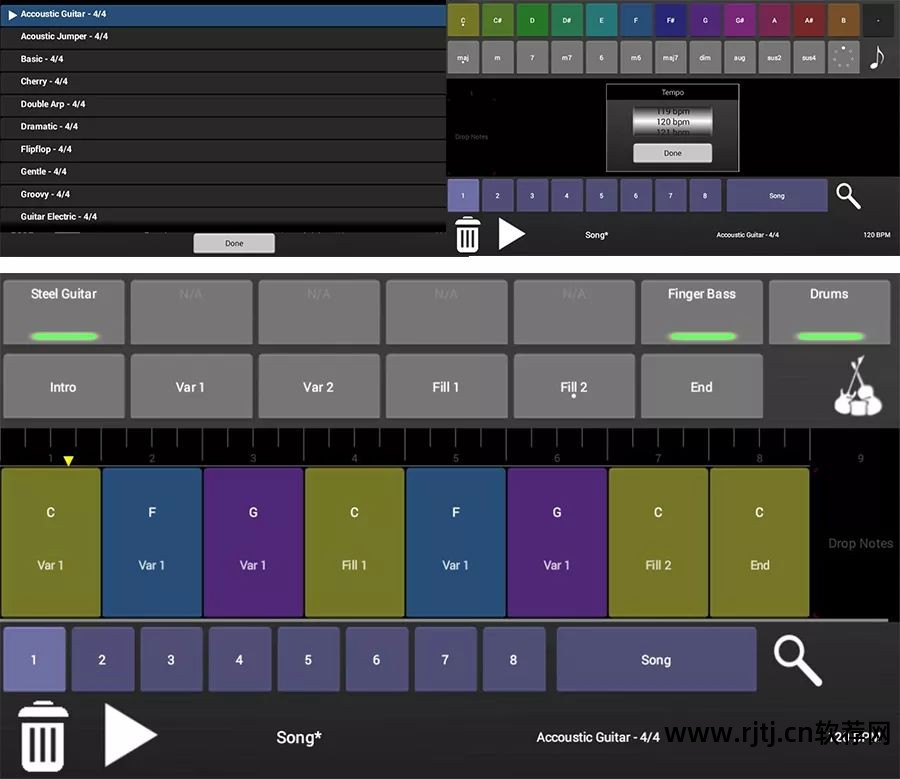Click the trash icon in the tempo screen
This screenshot has width=900, height=779.
coord(467,235)
